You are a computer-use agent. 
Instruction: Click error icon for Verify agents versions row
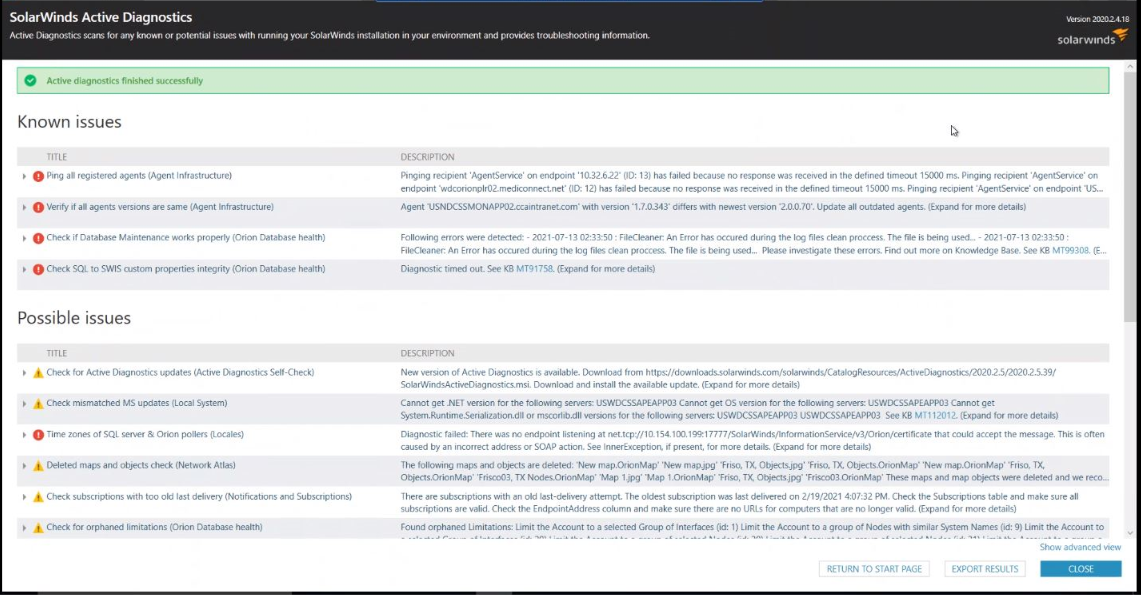(39, 207)
